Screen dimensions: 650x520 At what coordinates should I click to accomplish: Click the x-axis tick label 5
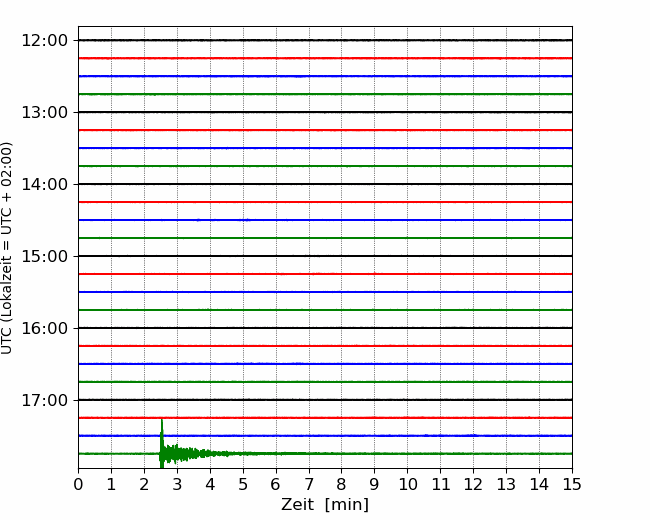click(243, 484)
